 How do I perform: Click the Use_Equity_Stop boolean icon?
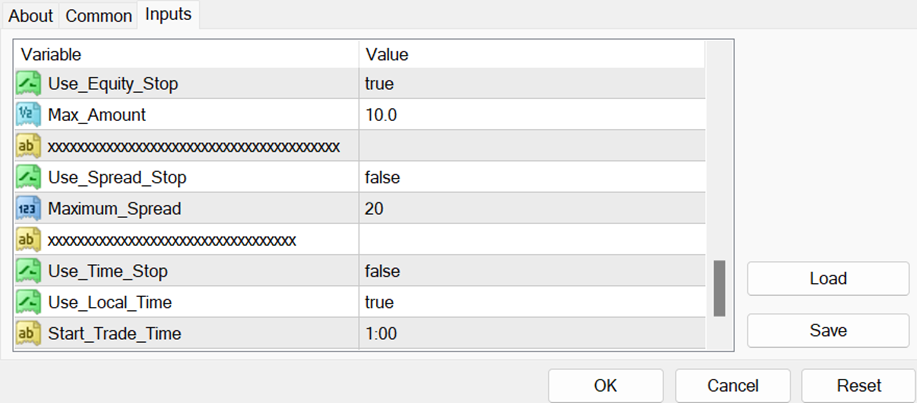[x=28, y=84]
